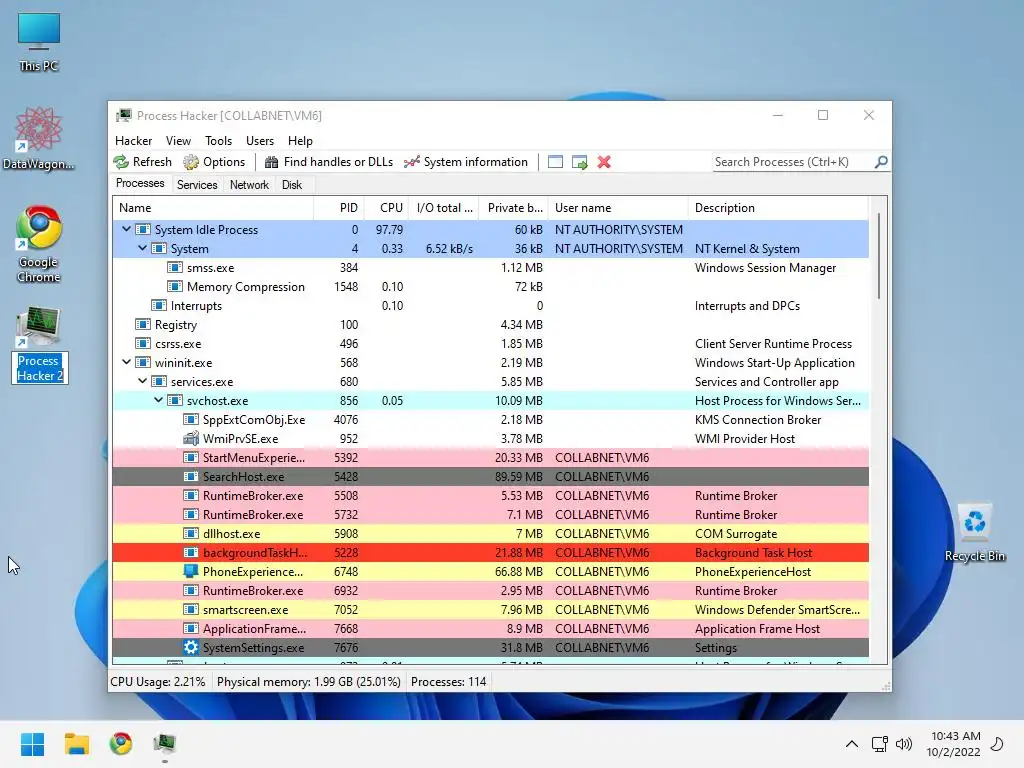Viewport: 1024px width, 768px height.
Task: Select the Interrupts row
Action: click(x=490, y=306)
